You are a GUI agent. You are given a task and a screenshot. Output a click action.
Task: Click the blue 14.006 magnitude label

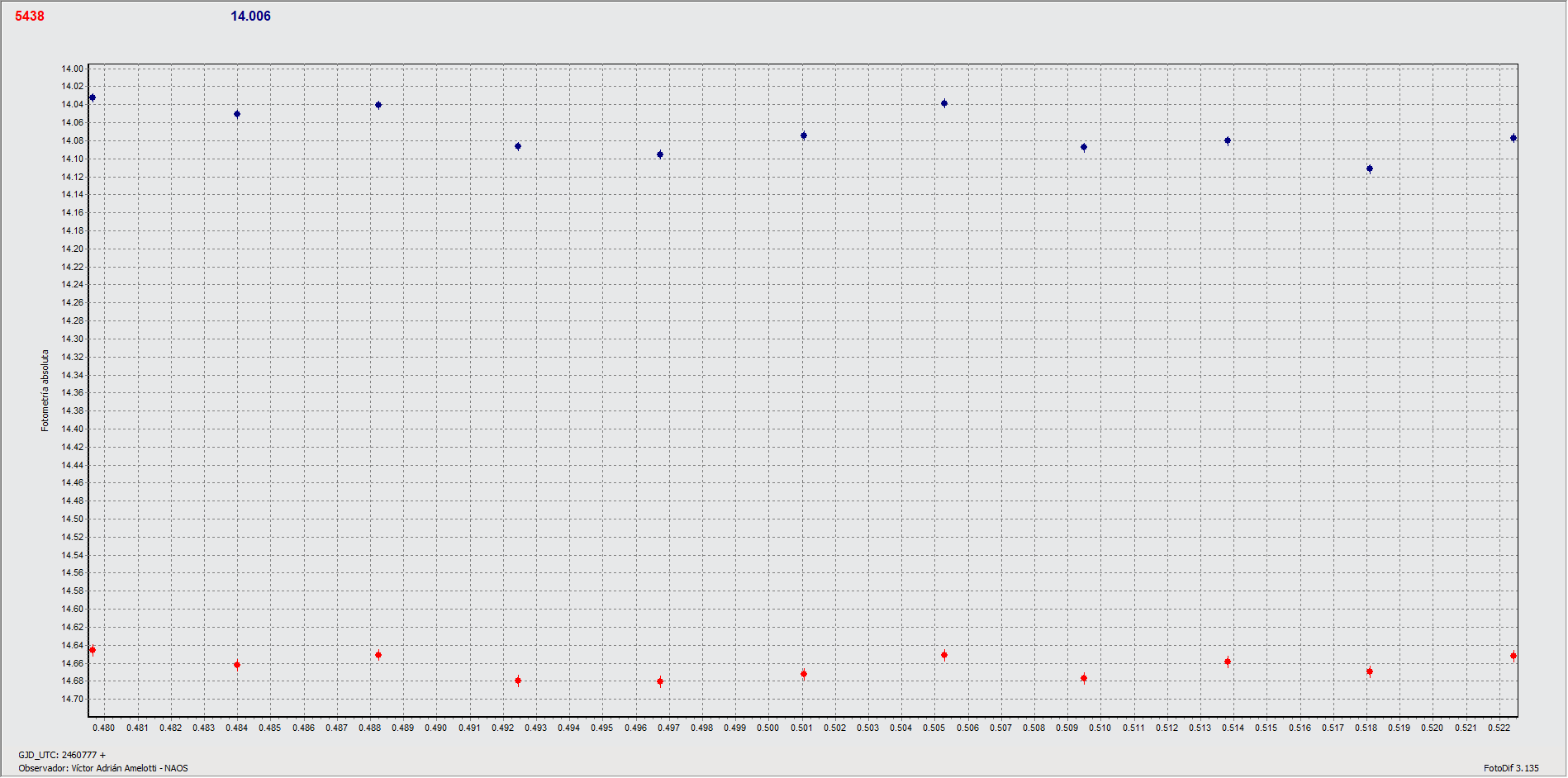(250, 17)
